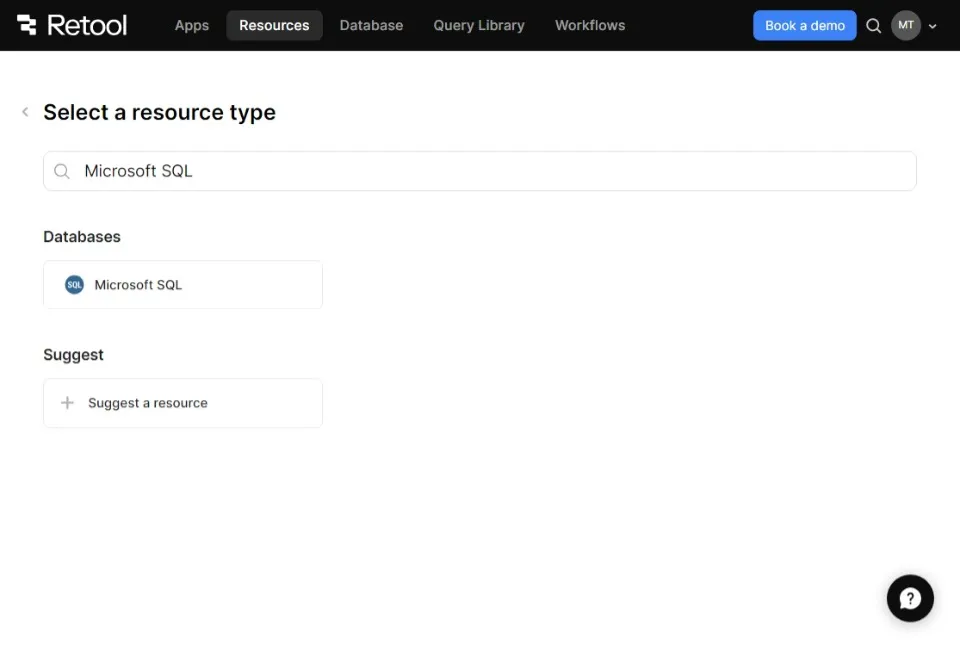Click the MT user avatar
Viewport: 960px width, 647px height.
[905, 25]
